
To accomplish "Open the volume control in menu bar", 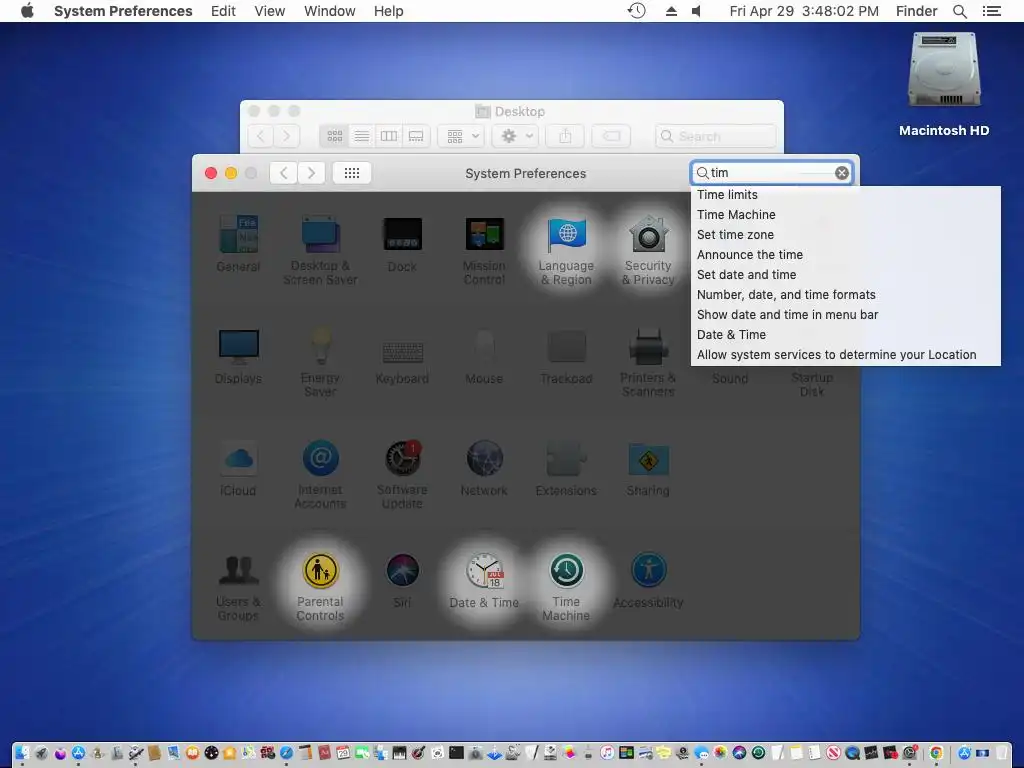I will point(697,11).
